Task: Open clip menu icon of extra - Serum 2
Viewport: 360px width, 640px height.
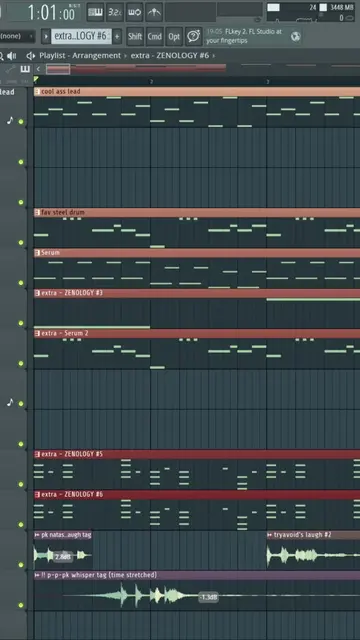Action: pyautogui.click(x=37, y=333)
